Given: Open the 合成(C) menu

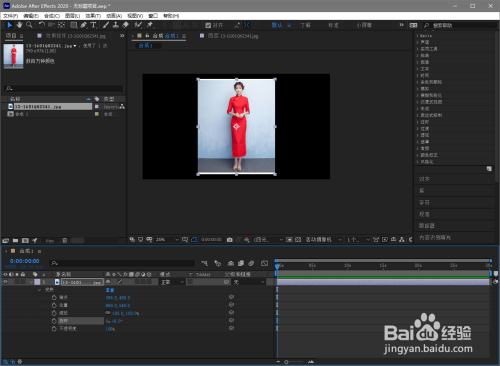Looking at the screenshot, I should pos(52,16).
